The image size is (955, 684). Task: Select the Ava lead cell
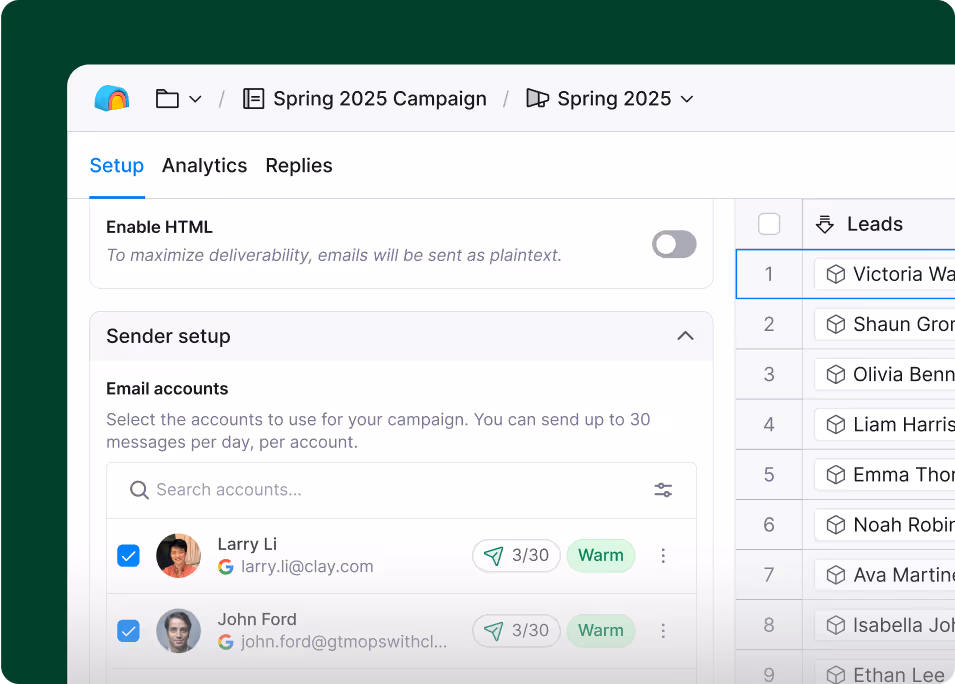point(878,575)
